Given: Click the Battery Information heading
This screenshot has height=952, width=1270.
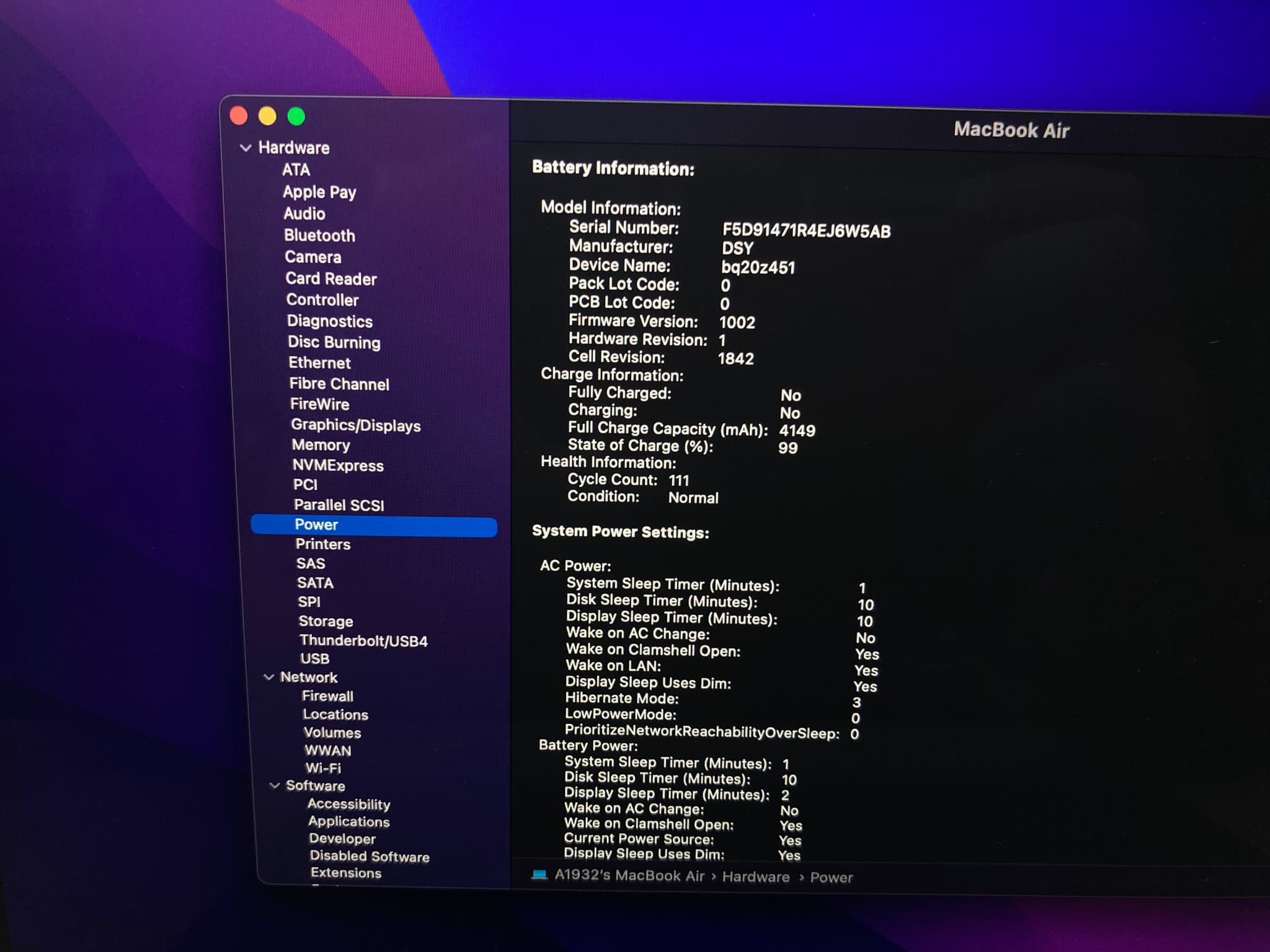Looking at the screenshot, I should pyautogui.click(x=613, y=168).
